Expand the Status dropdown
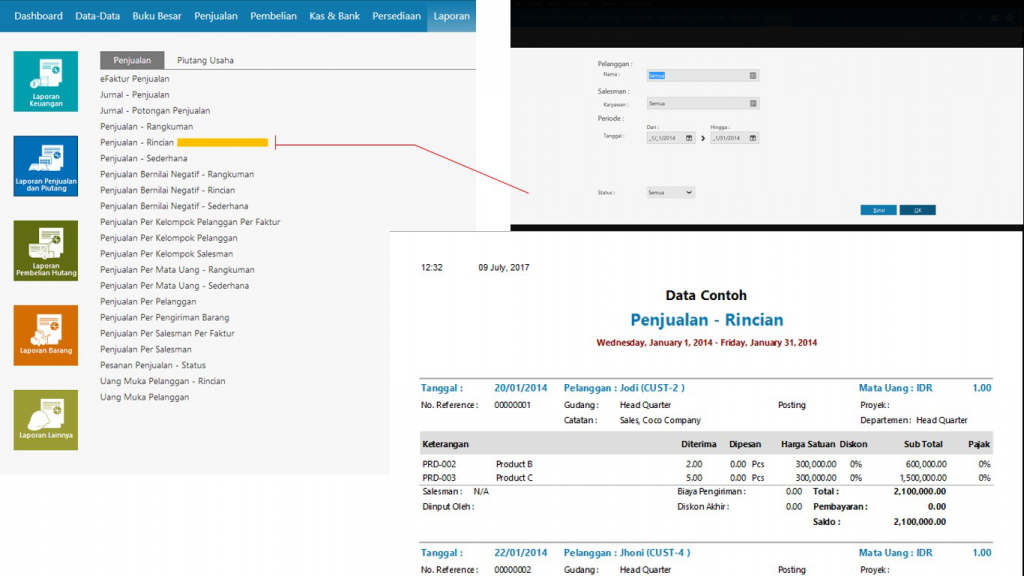The height and width of the screenshot is (576, 1024). point(689,192)
